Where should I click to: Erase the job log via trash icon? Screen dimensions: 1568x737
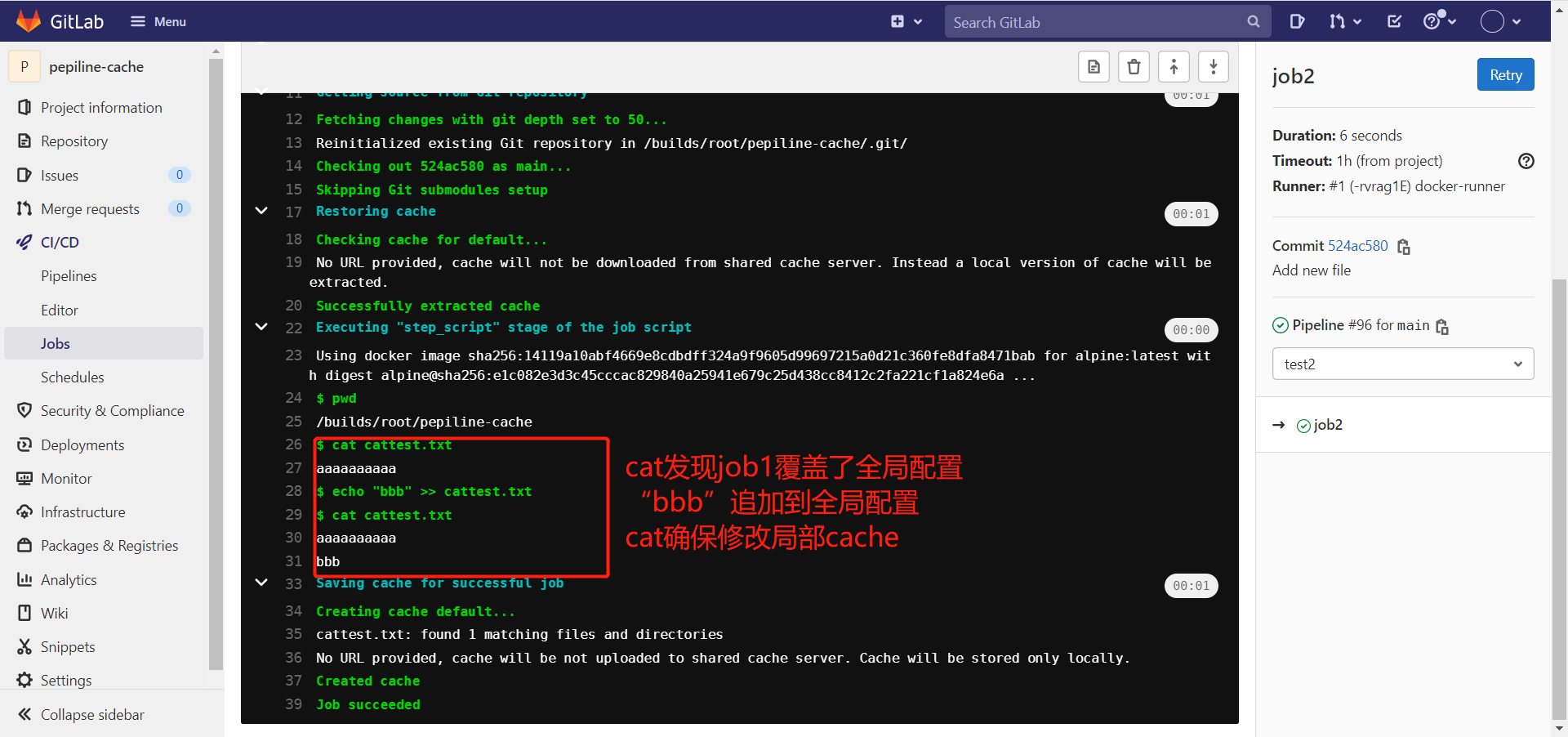click(x=1134, y=66)
